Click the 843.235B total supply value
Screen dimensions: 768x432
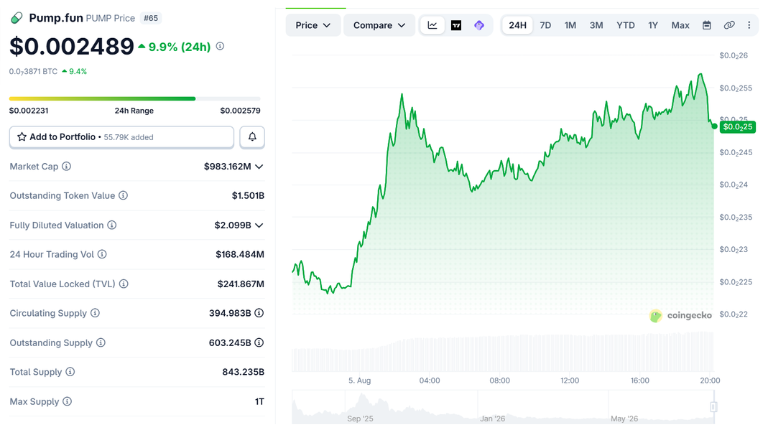[243, 372]
